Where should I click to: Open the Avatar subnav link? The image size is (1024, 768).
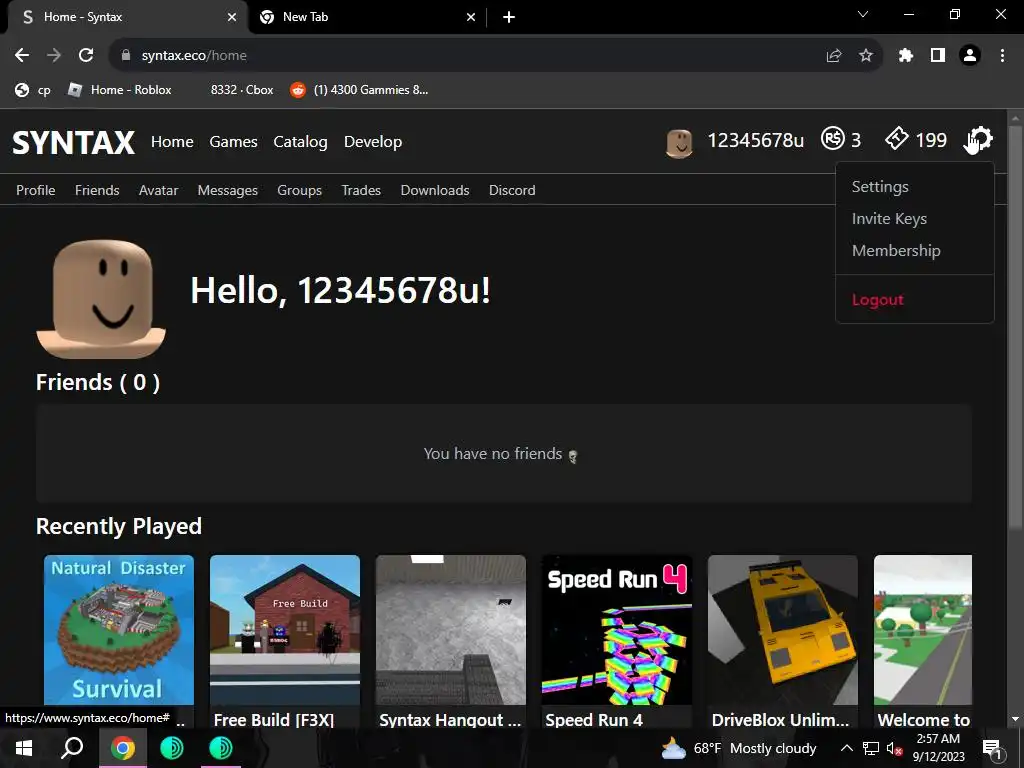pyautogui.click(x=159, y=190)
